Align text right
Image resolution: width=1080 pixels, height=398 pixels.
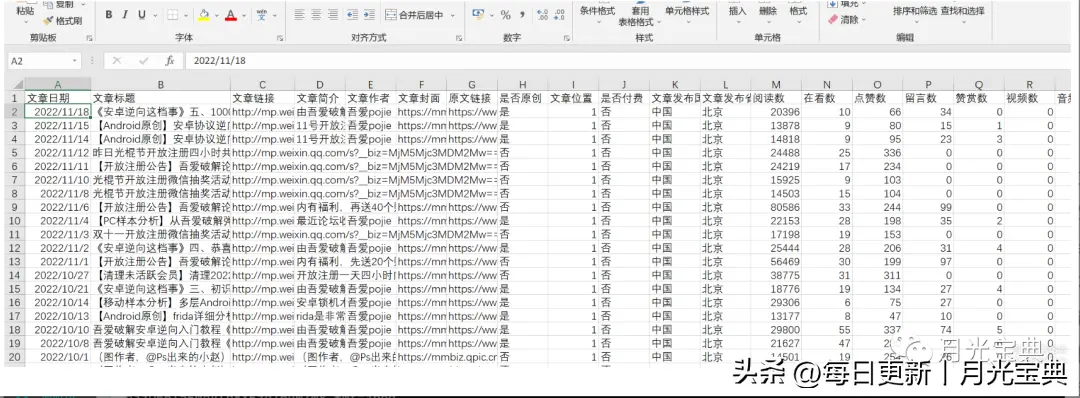(x=333, y=14)
